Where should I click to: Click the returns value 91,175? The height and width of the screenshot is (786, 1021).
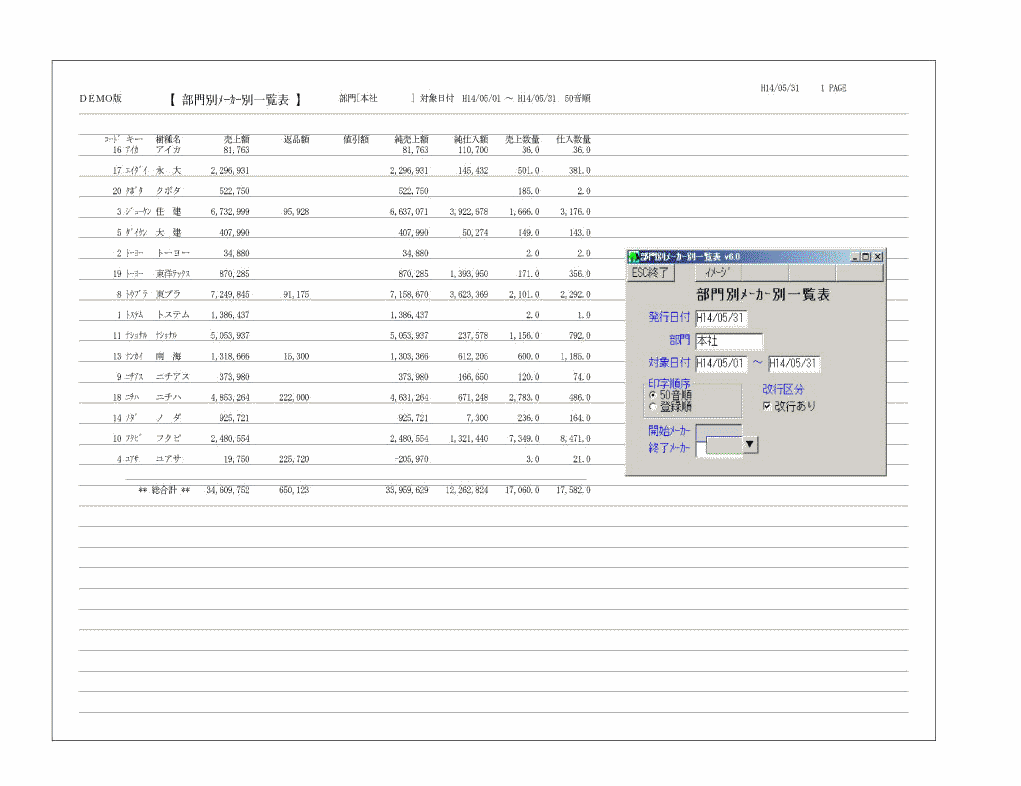(296, 294)
